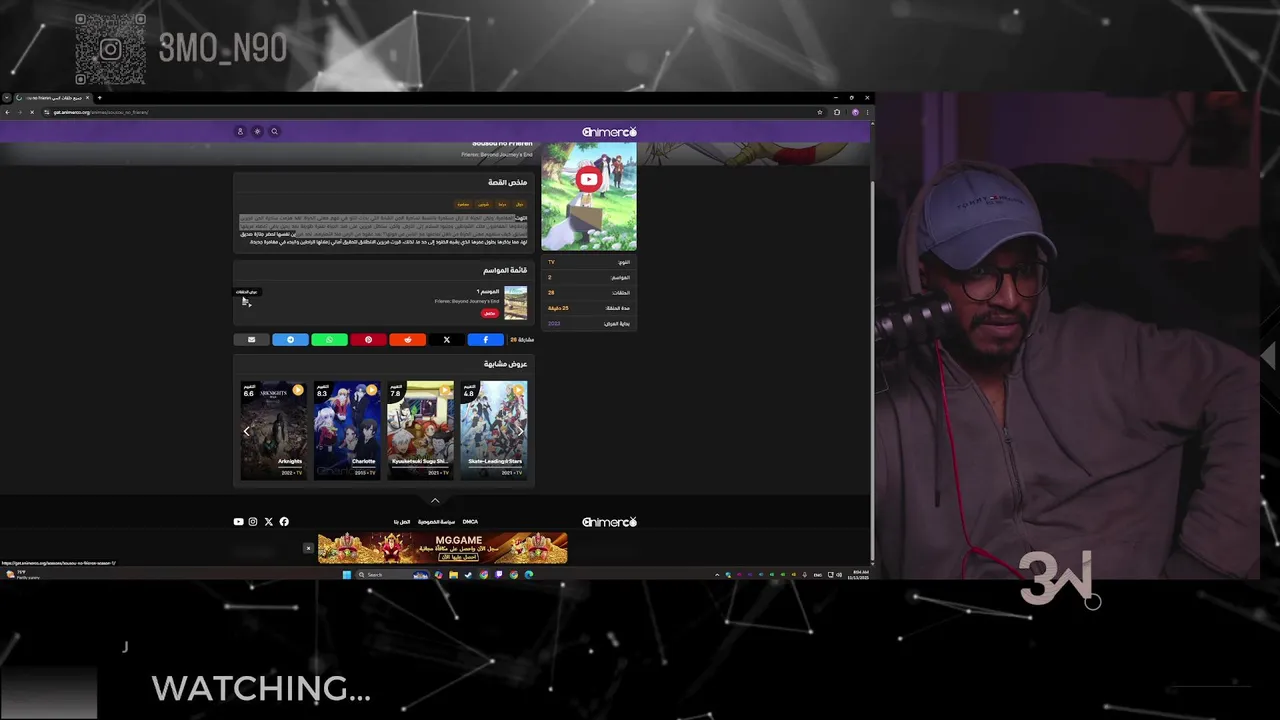Viewport: 1280px width, 720px height.
Task: Click play icon on Arknights card
Action: pyautogui.click(x=298, y=390)
